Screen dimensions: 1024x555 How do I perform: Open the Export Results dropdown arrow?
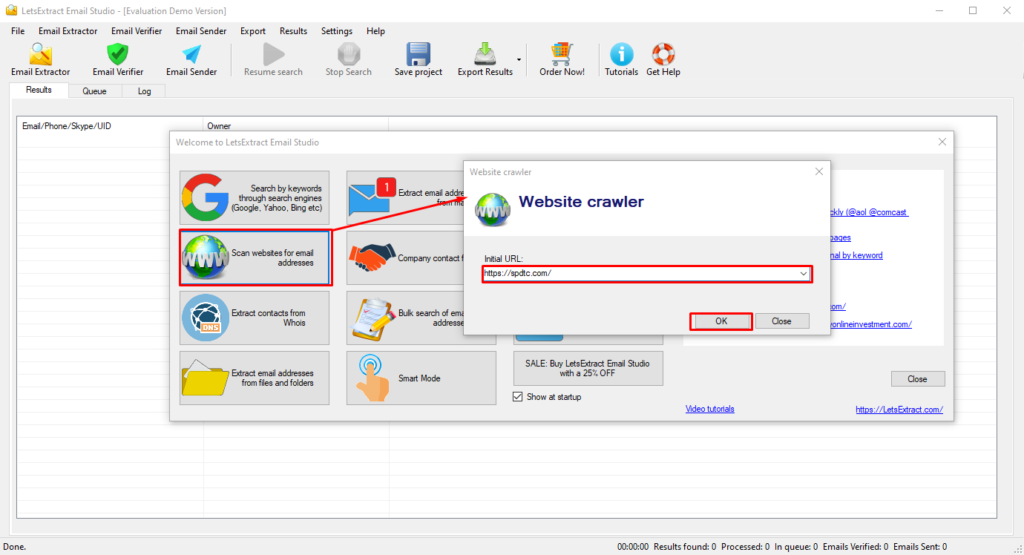pyautogui.click(x=518, y=58)
